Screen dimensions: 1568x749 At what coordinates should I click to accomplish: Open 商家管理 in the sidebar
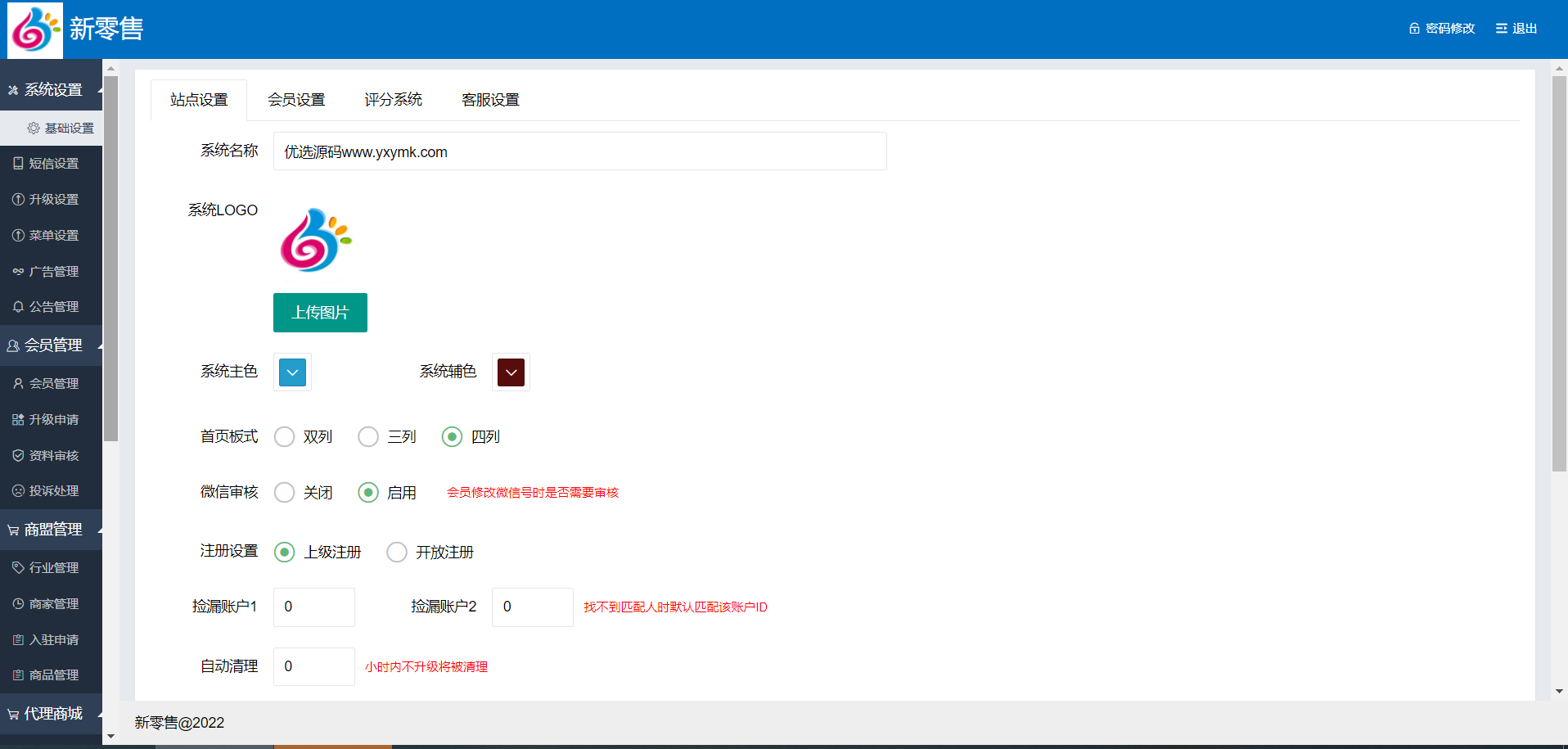pos(51,604)
